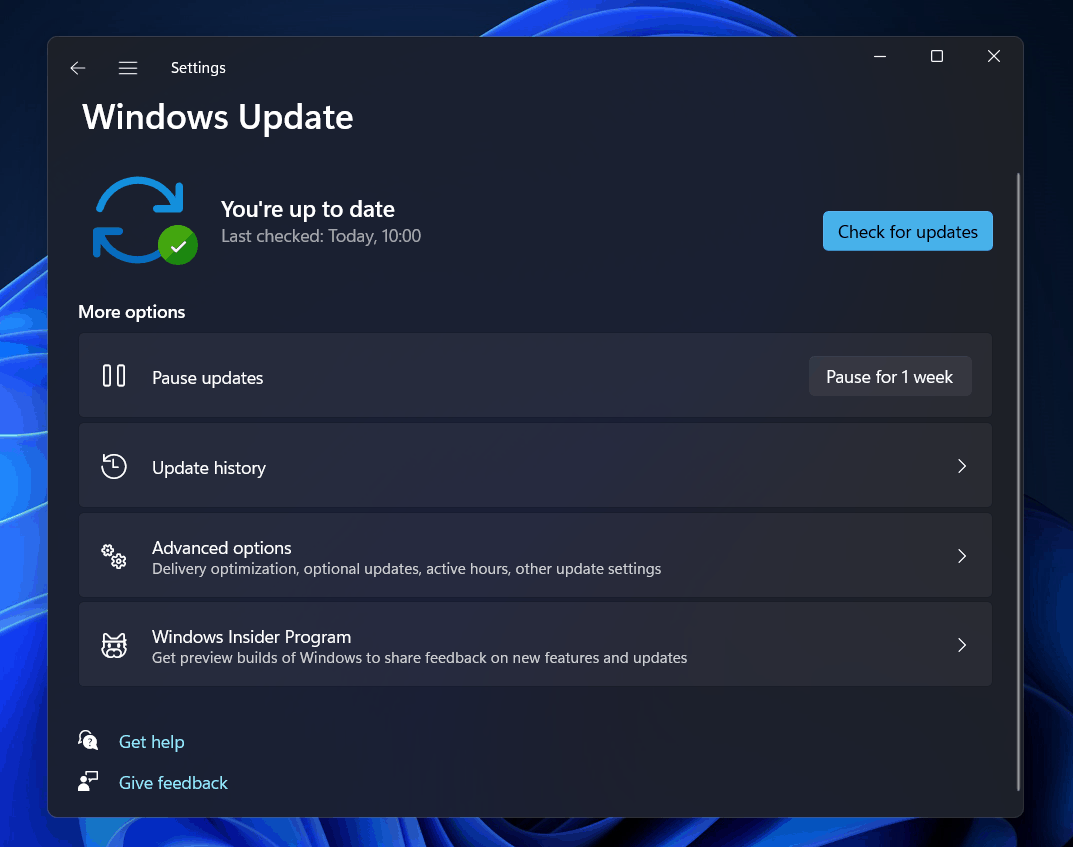Image resolution: width=1073 pixels, height=847 pixels.
Task: Click the Advanced options gears icon
Action: pos(114,556)
